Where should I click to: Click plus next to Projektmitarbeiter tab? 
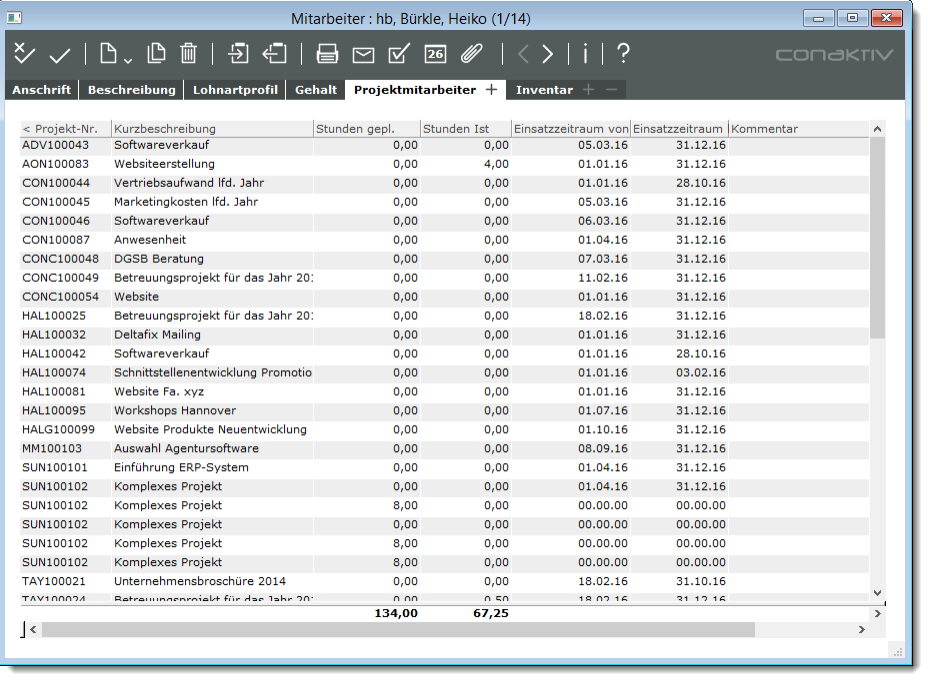491,90
